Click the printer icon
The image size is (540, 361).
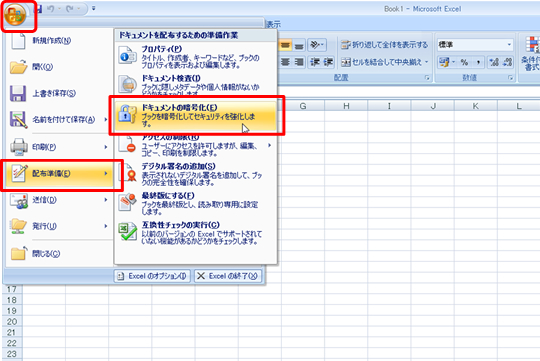tap(19, 147)
